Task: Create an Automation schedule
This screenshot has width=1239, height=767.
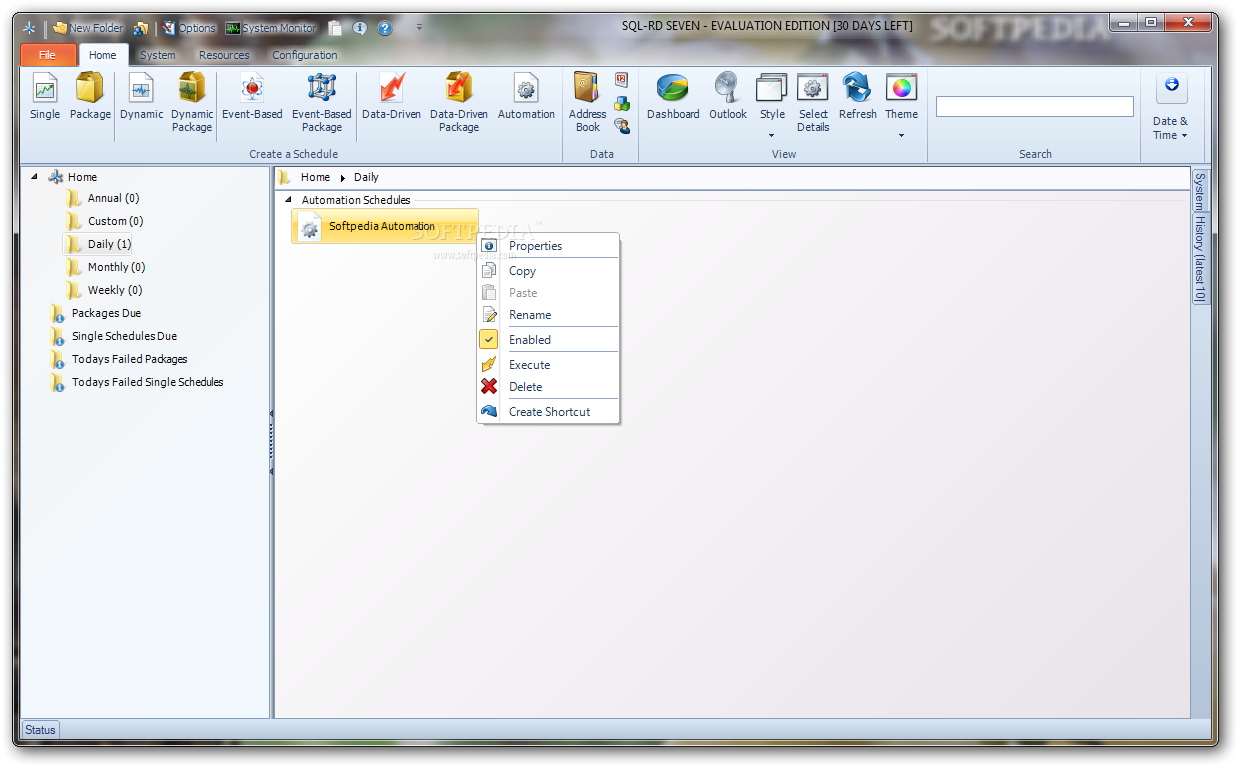Action: [526, 97]
